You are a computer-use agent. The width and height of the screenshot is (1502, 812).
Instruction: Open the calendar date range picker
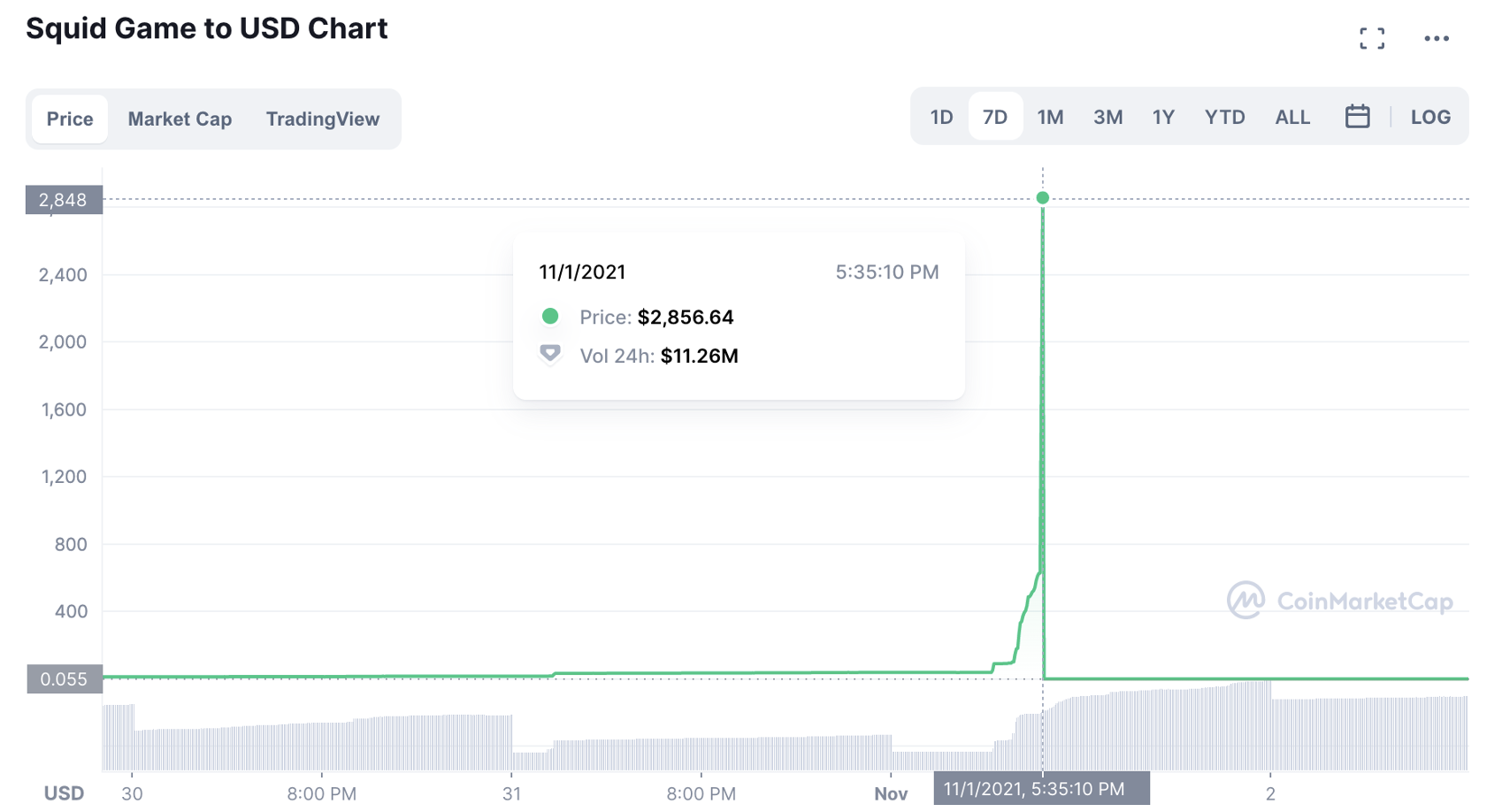[x=1357, y=117]
